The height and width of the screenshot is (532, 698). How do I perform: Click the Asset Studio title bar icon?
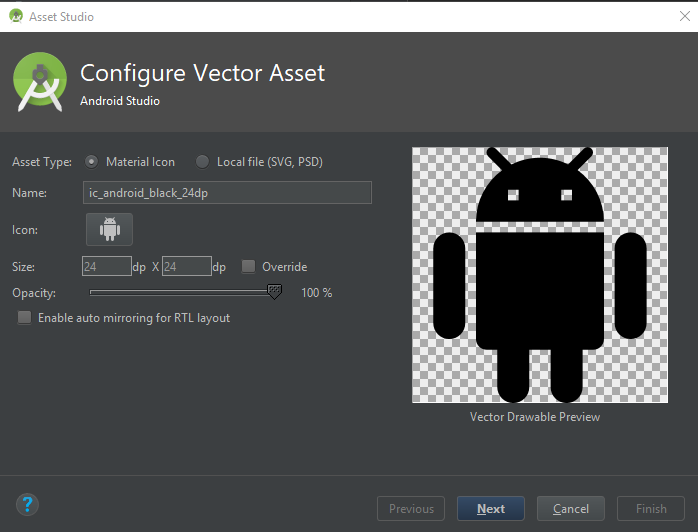click(x=16, y=16)
